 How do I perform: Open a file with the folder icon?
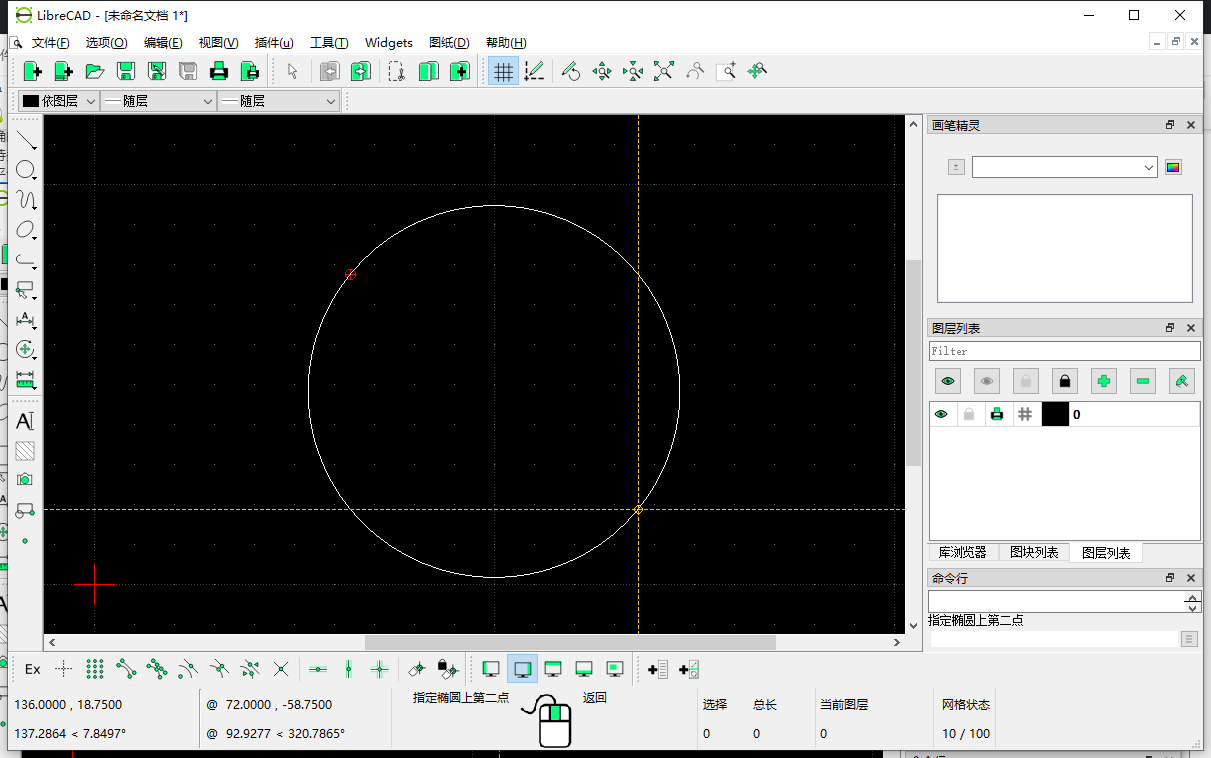pyautogui.click(x=95, y=71)
